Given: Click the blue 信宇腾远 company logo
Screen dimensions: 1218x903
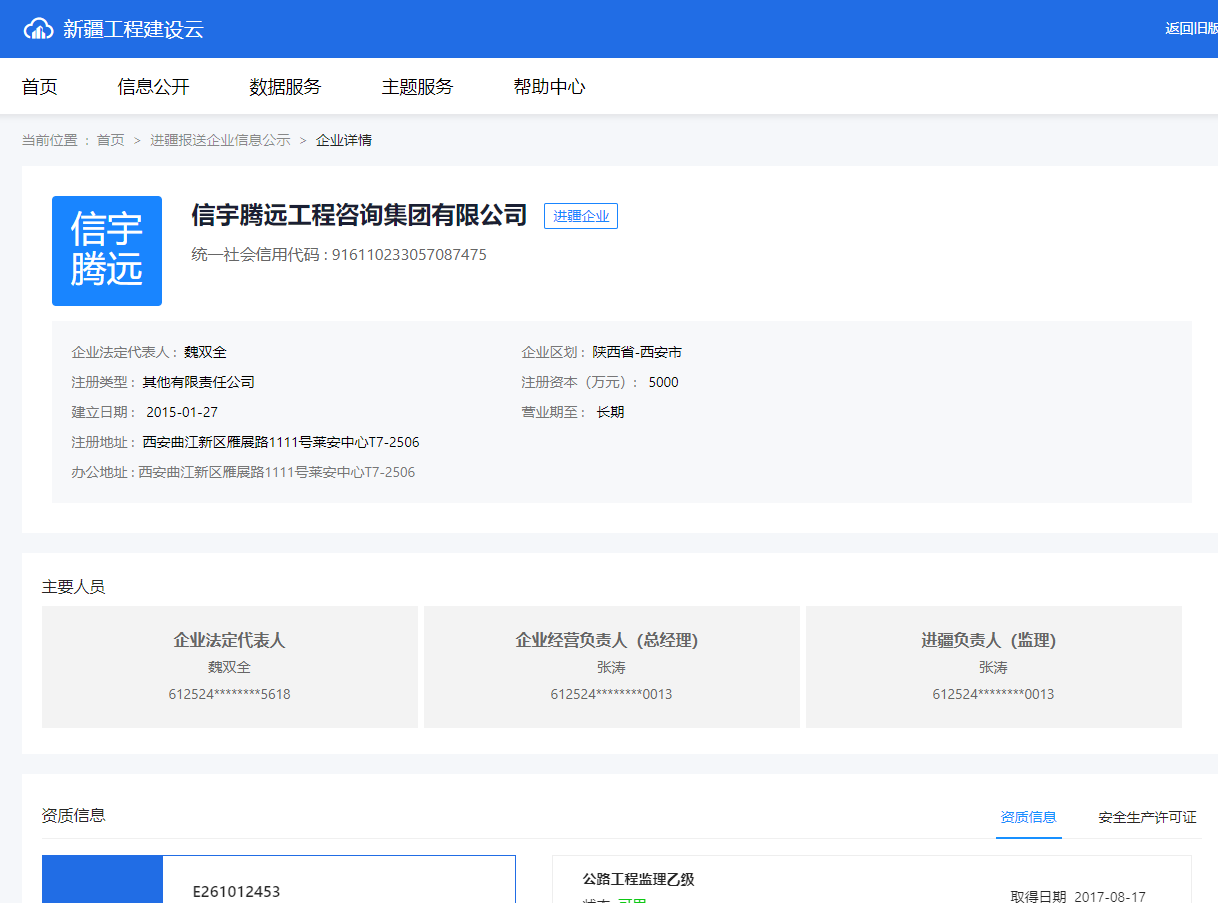Looking at the screenshot, I should tap(106, 251).
